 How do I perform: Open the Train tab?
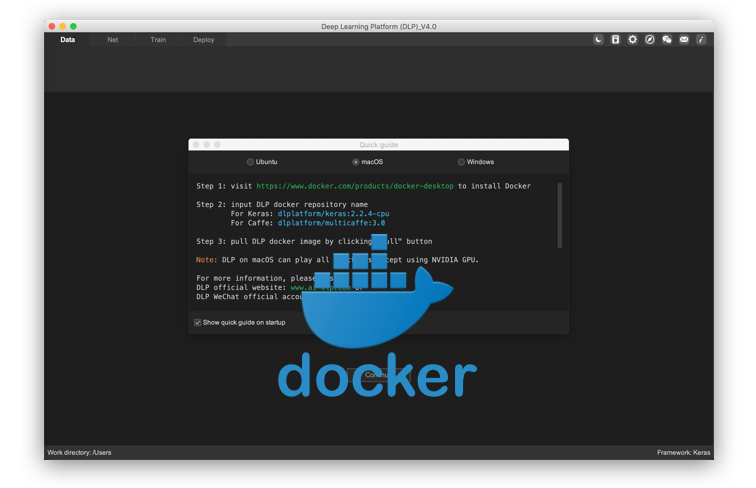(158, 40)
